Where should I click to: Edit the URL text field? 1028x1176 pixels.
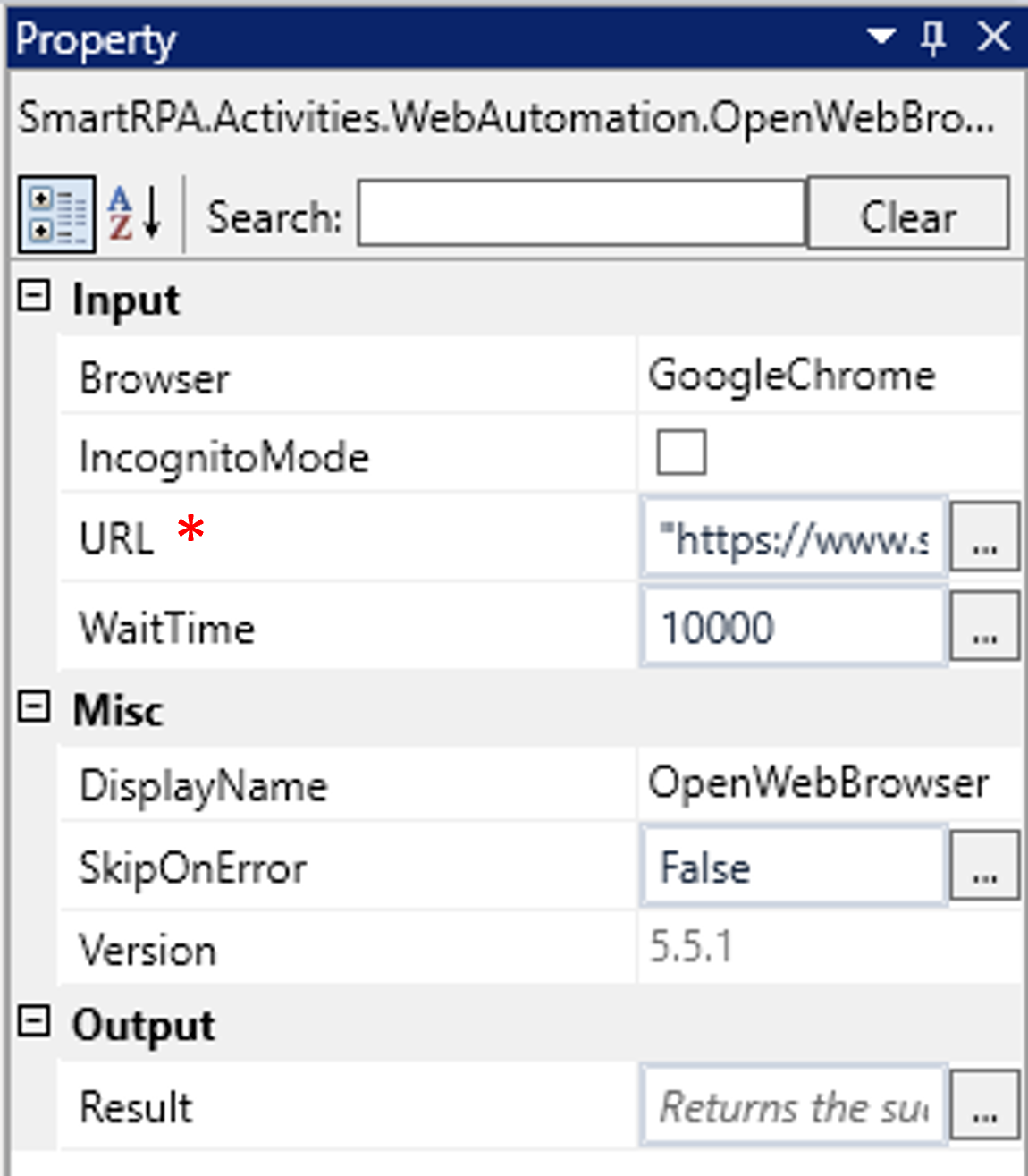pos(794,538)
